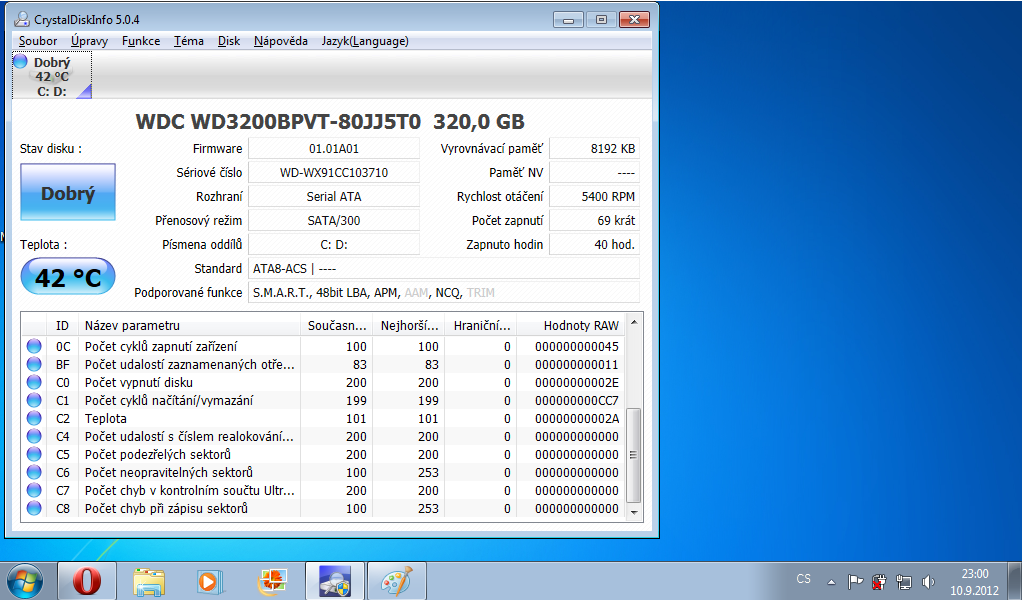Click the ATA8-ACS standard field
The width and height of the screenshot is (1024, 600).
tap(443, 268)
